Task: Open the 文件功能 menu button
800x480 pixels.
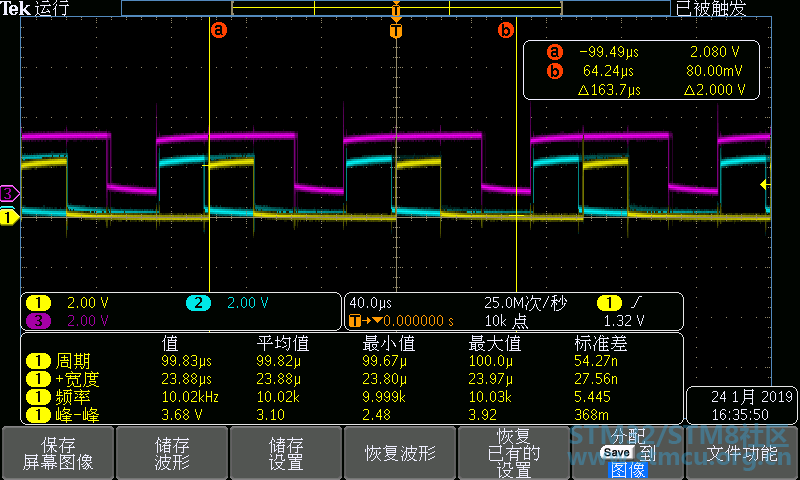Action: point(742,453)
